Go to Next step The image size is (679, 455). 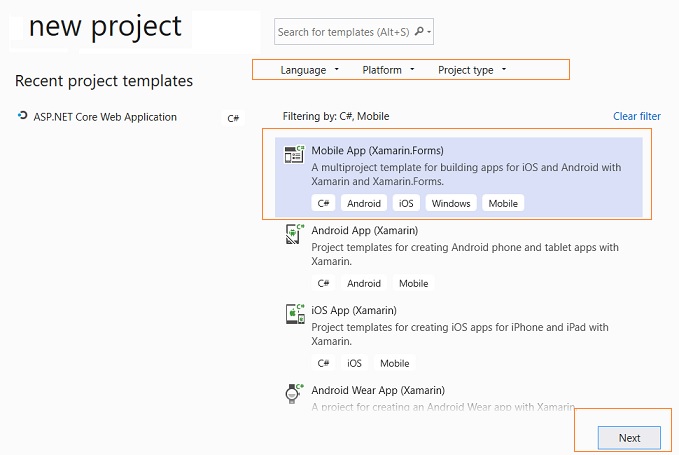(629, 438)
